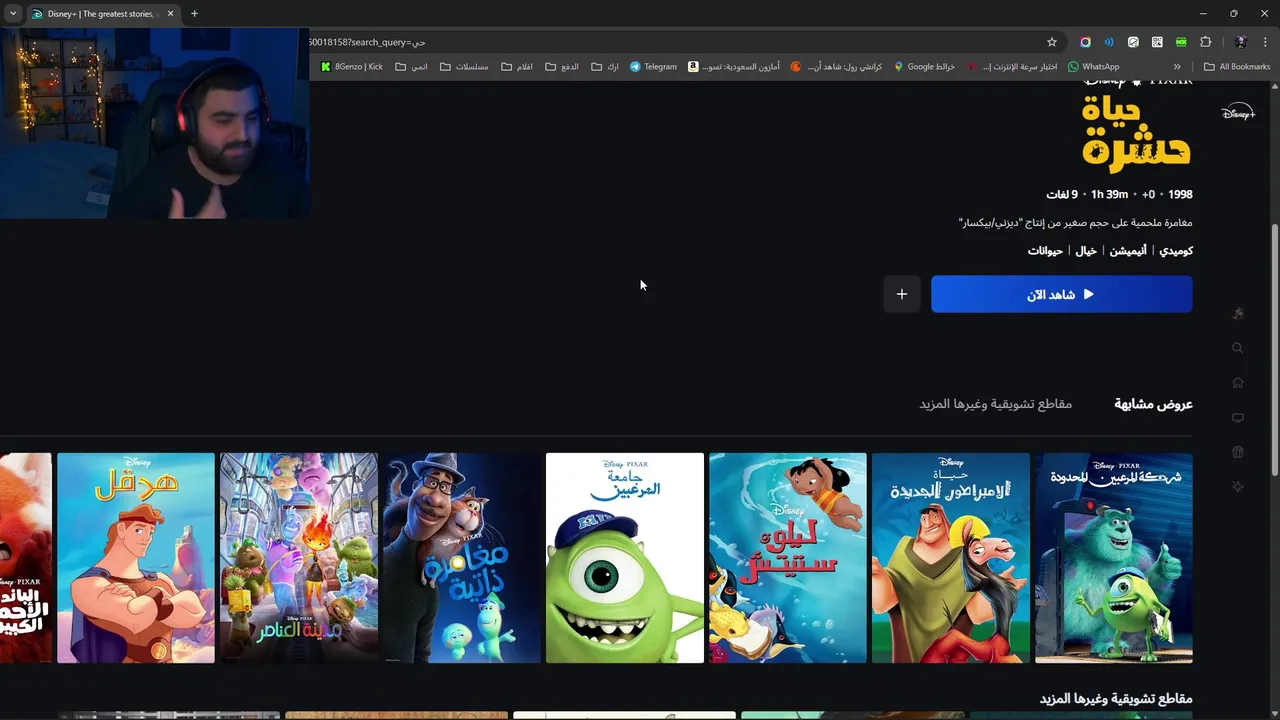Viewport: 1280px width, 720px height.
Task: Open a new tab with plus button
Action: point(194,14)
